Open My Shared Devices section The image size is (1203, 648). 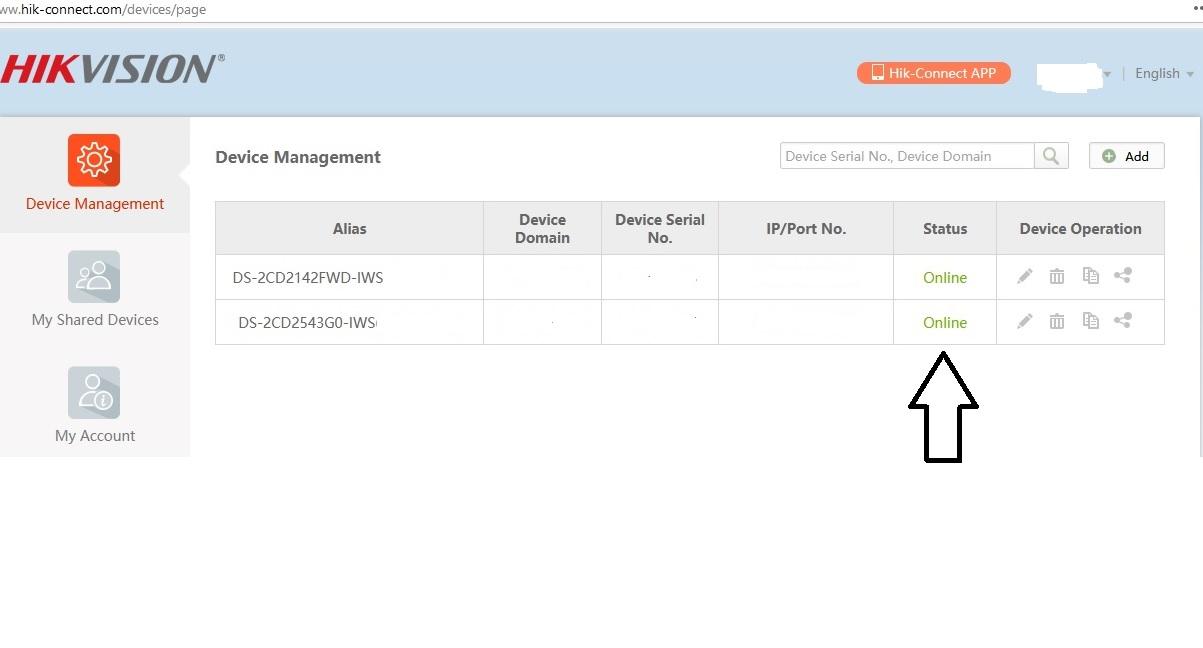tap(94, 290)
